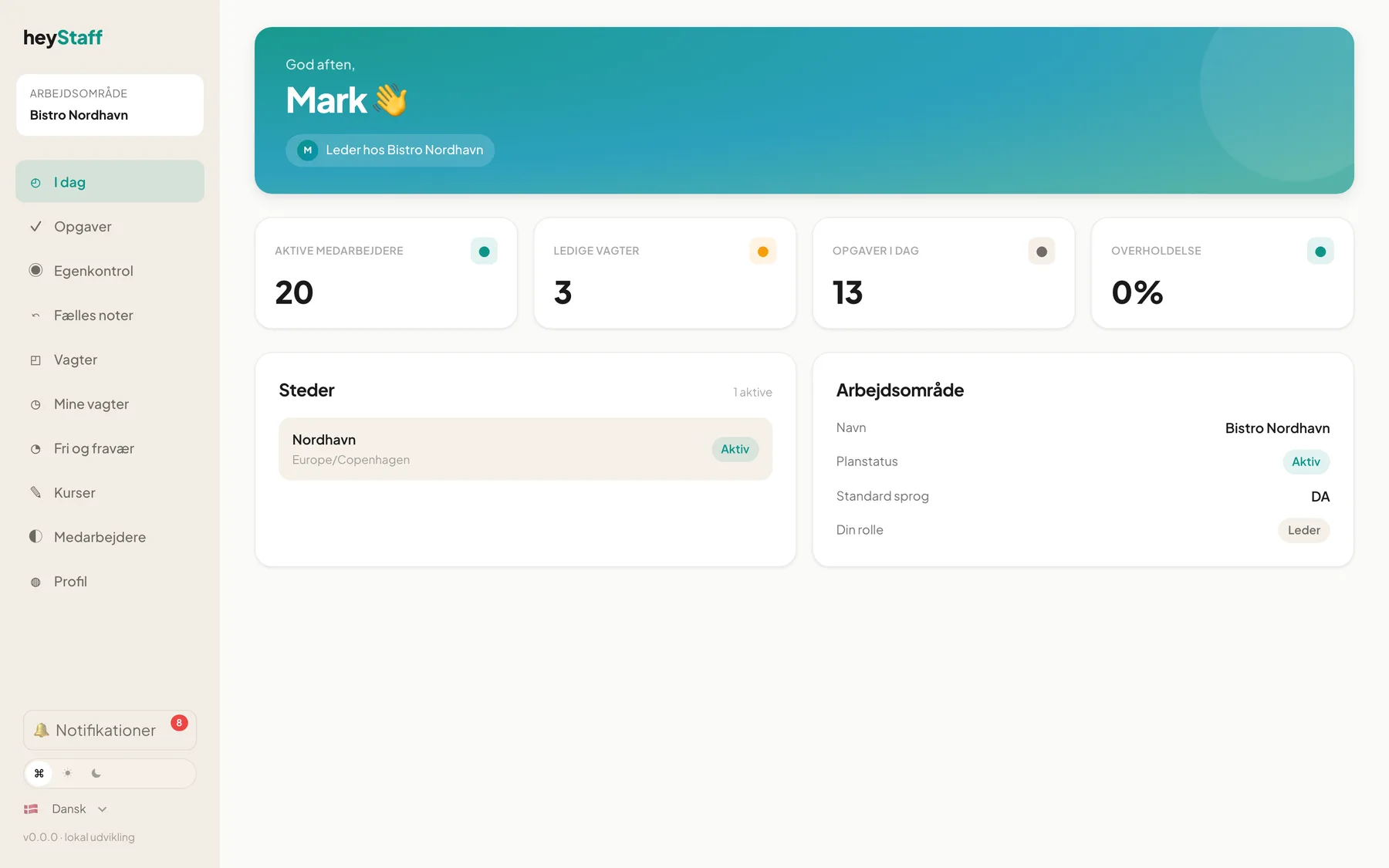Click the Aktiv badge on the Nordhavn row
1389x868 pixels.
tap(735, 449)
